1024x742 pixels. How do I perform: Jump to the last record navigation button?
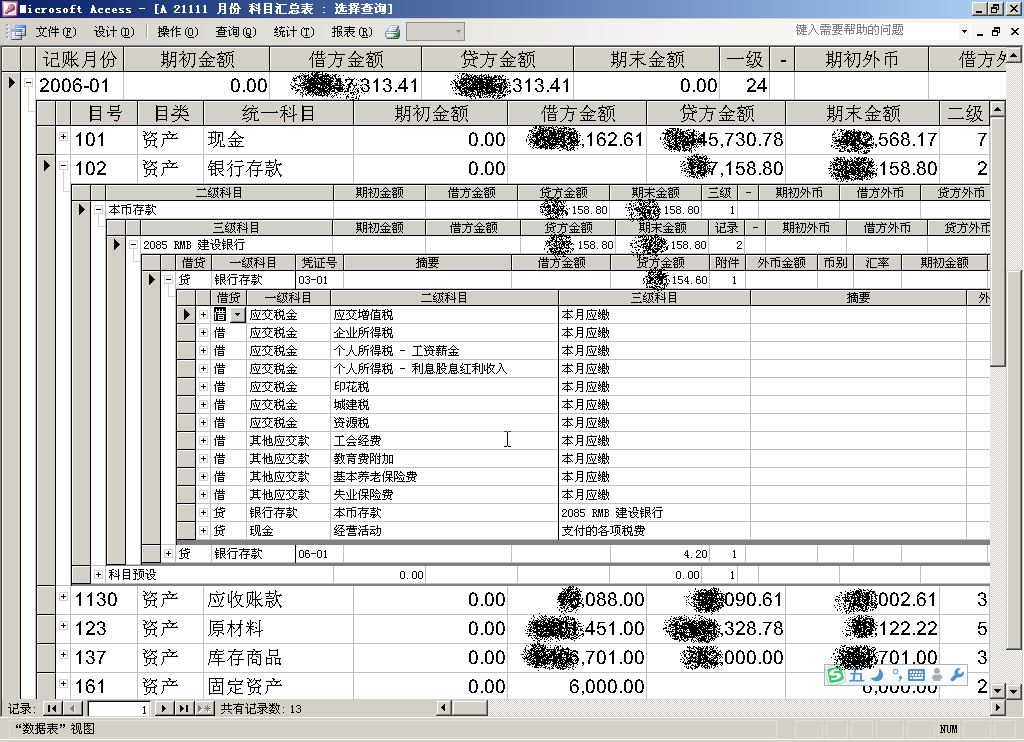(183, 709)
